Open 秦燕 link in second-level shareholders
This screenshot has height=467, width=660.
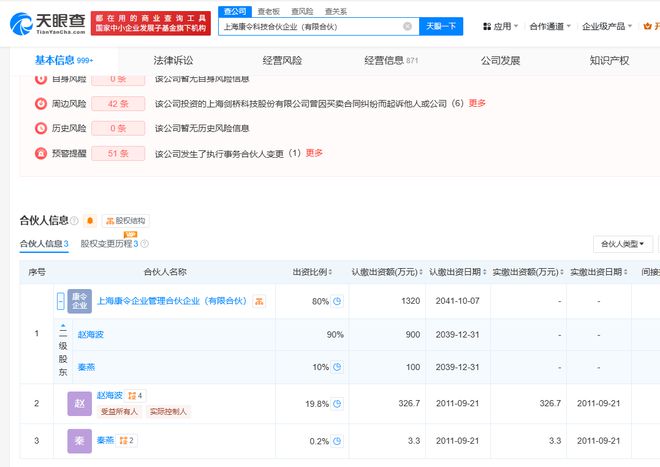[86, 367]
